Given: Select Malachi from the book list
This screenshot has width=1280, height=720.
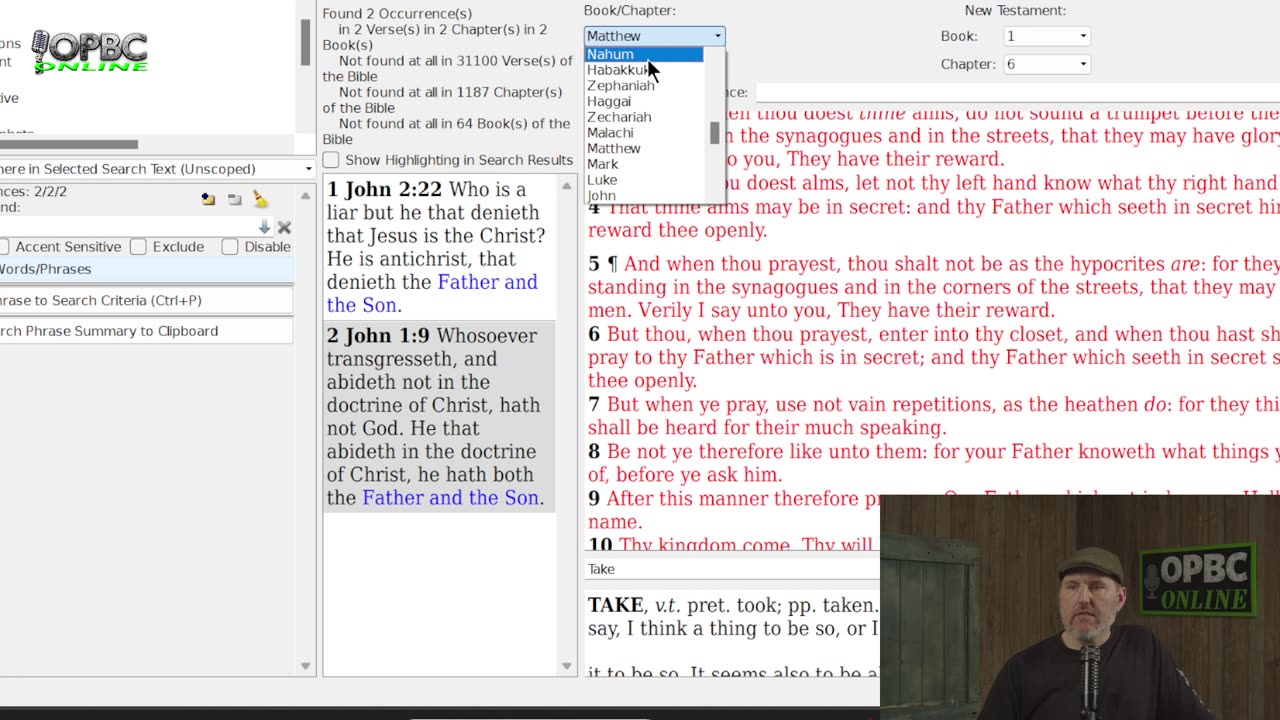Looking at the screenshot, I should (610, 133).
